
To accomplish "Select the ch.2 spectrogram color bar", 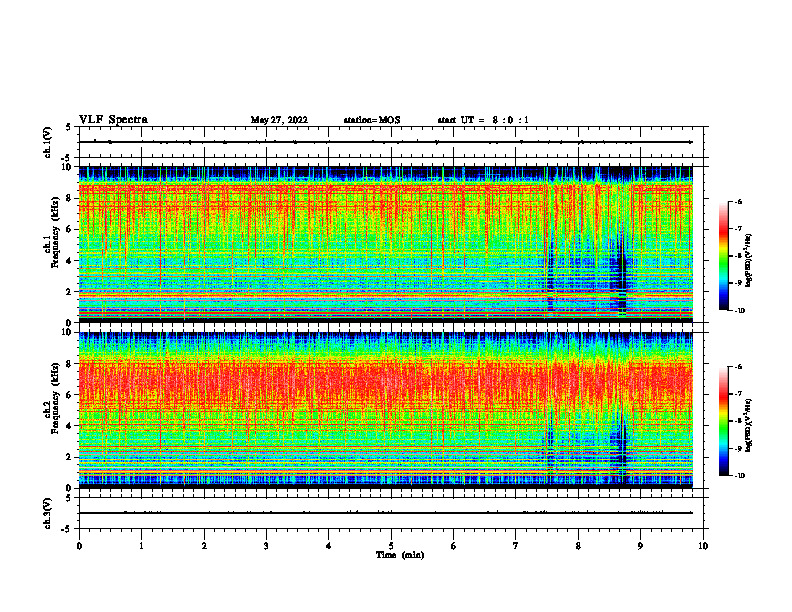I will pyautogui.click(x=723, y=421).
